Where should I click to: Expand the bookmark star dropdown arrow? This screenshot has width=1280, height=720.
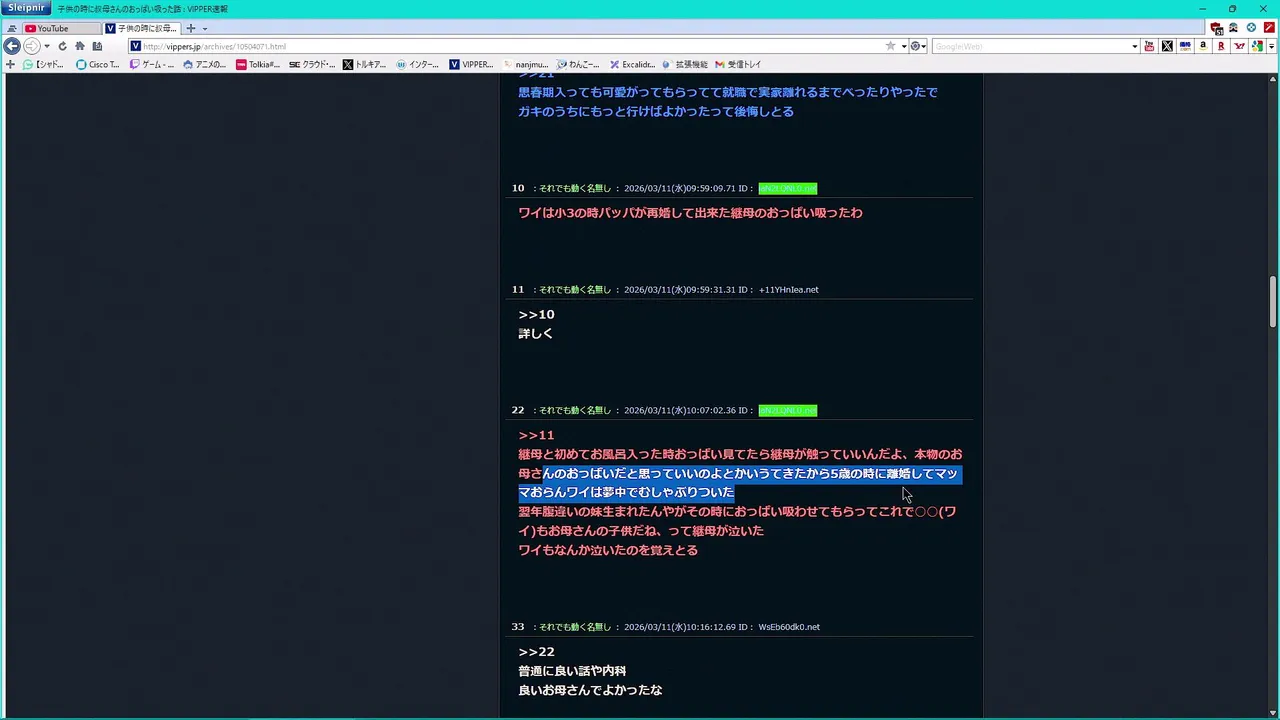[x=903, y=46]
